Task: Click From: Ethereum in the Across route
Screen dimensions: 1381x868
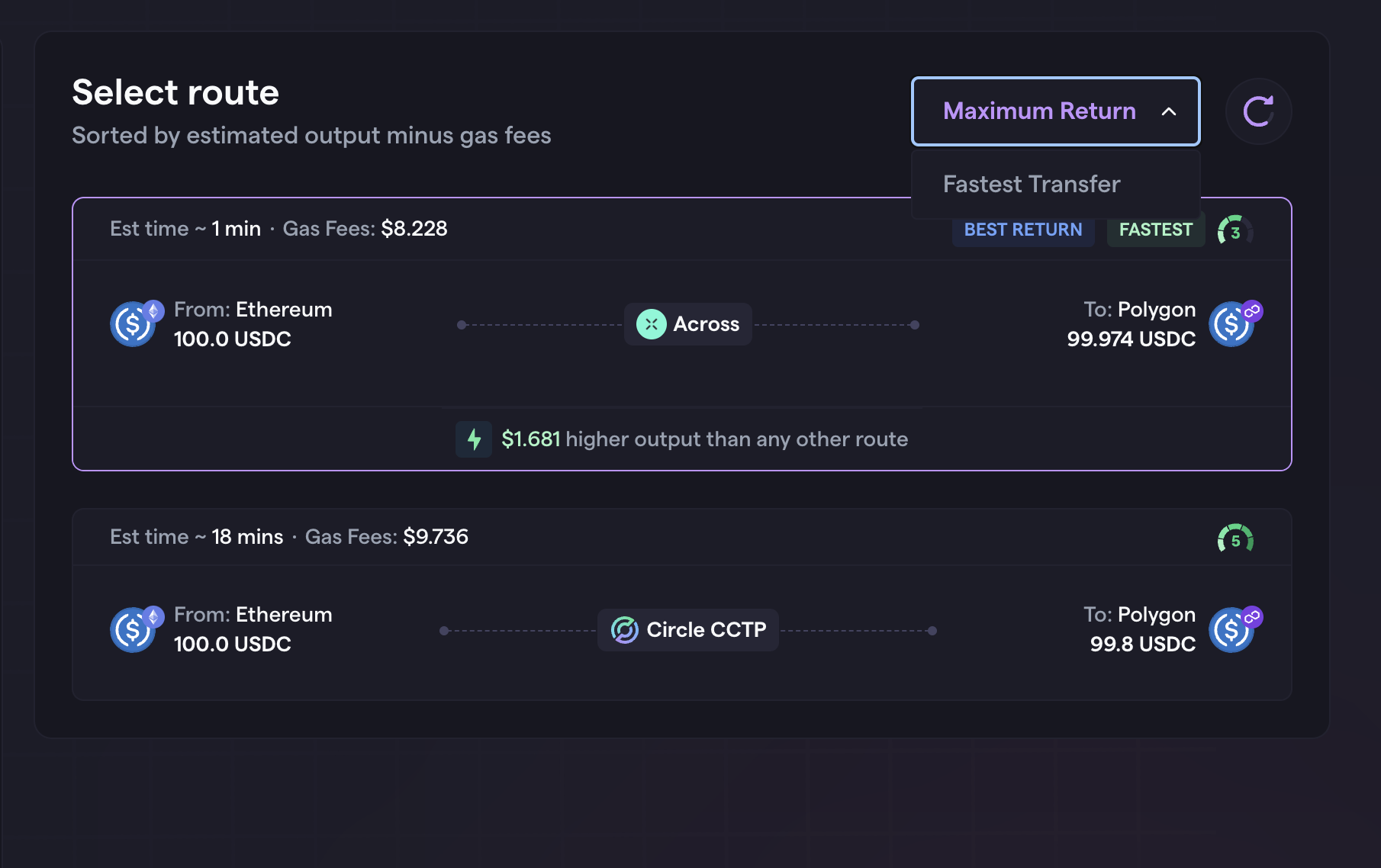Action: click(253, 310)
